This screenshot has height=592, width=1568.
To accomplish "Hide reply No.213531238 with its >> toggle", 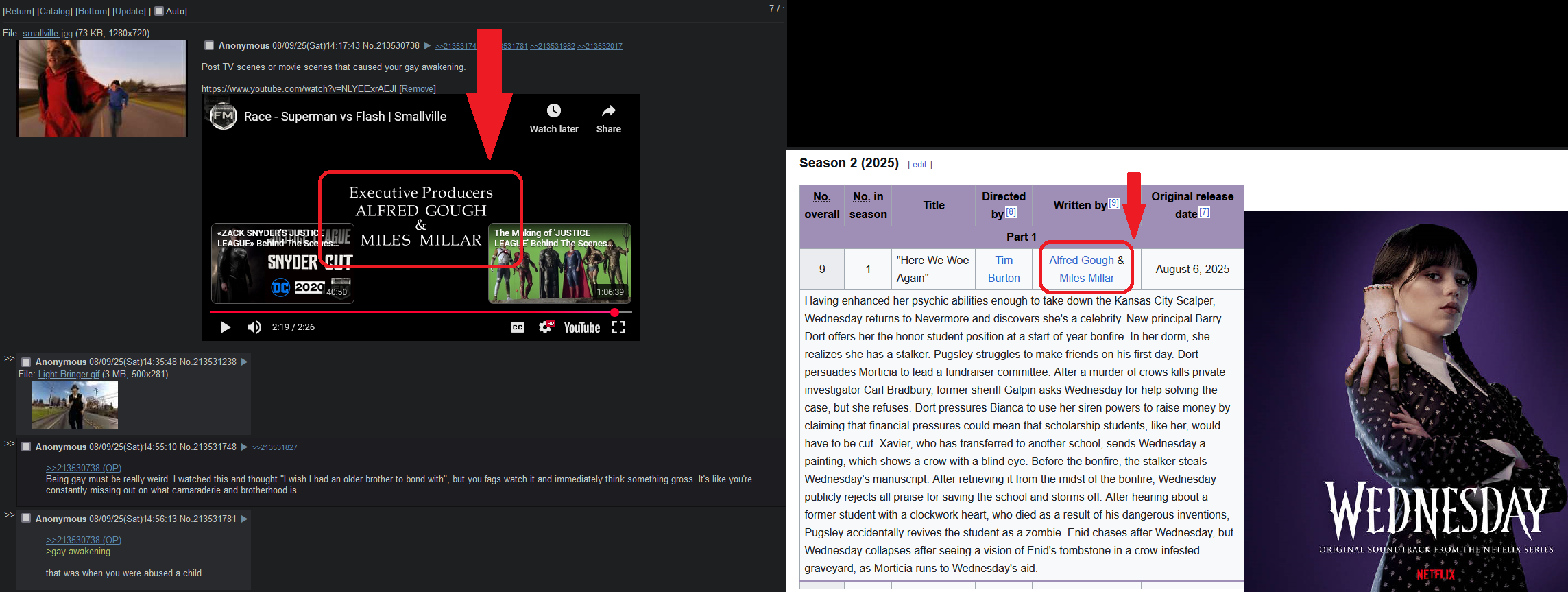I will pyautogui.click(x=9, y=358).
